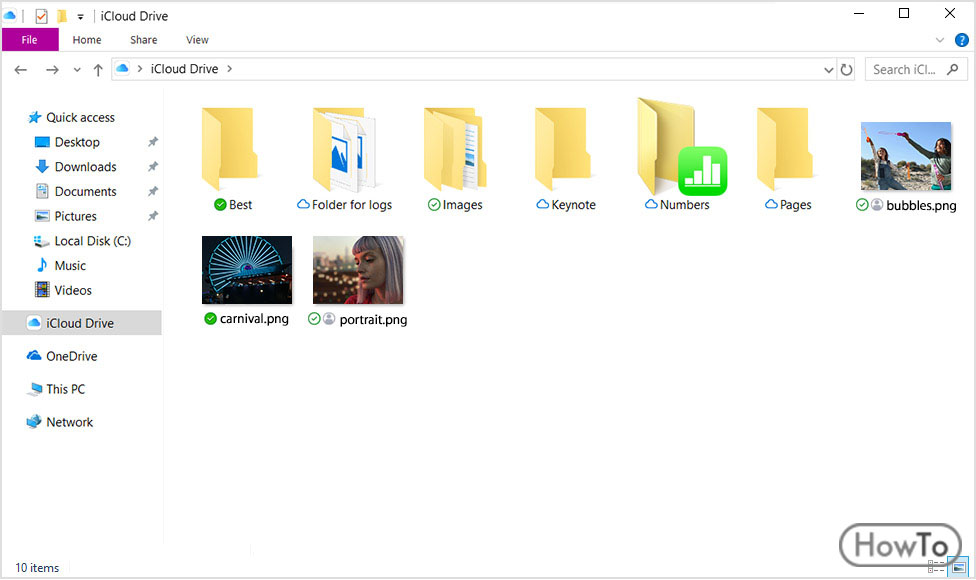Click the green synced checkmark beside Best

tap(220, 205)
